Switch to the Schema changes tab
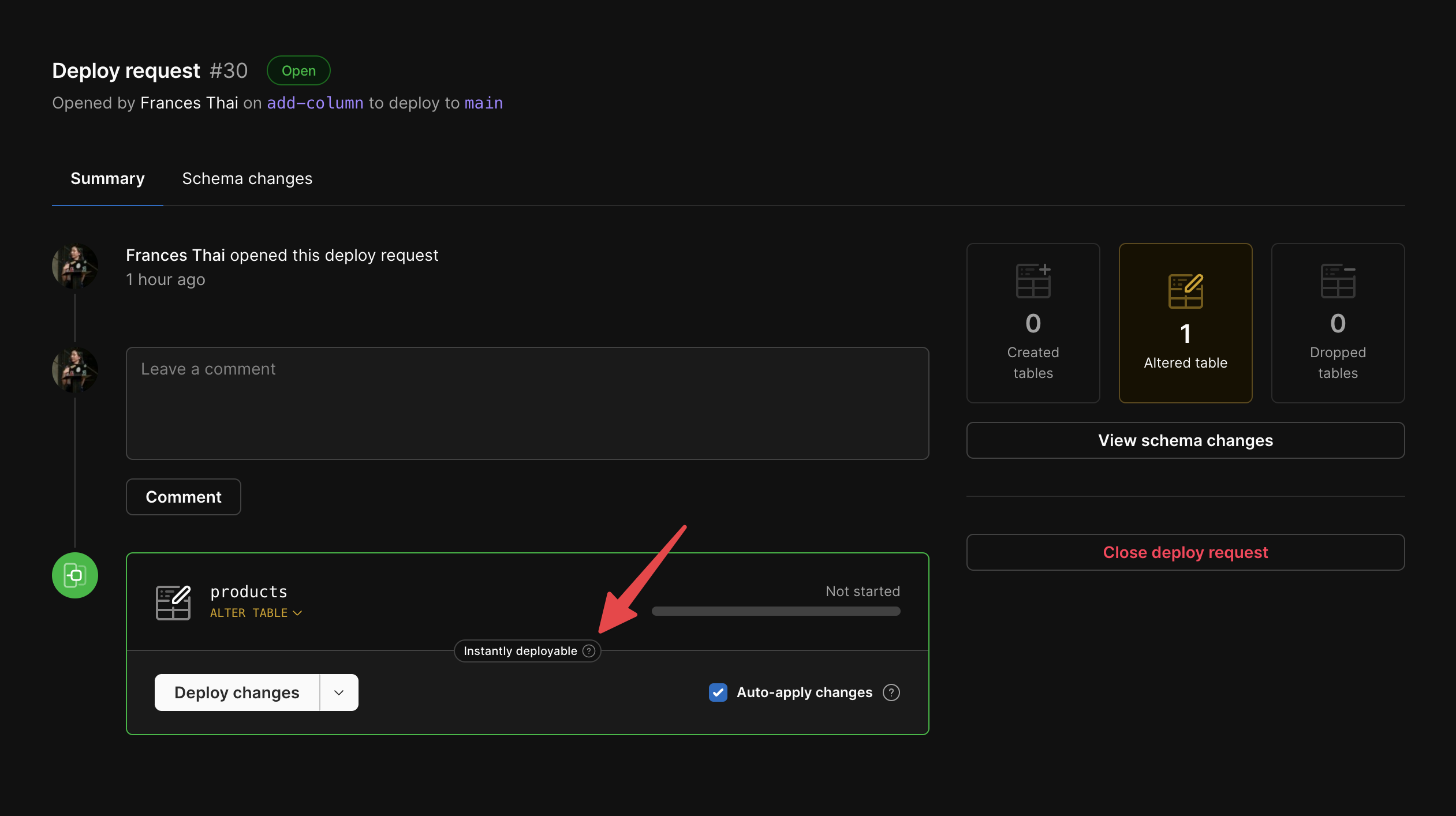 (x=247, y=178)
